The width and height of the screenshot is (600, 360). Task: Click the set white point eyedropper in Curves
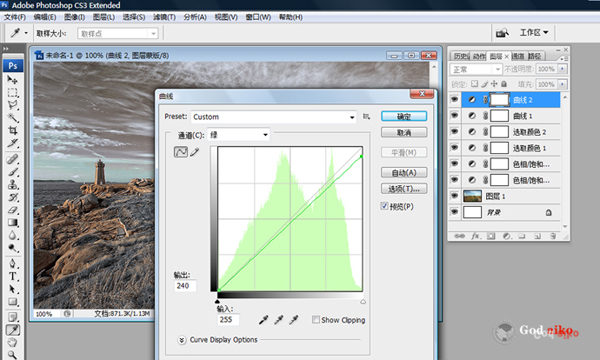[293, 319]
